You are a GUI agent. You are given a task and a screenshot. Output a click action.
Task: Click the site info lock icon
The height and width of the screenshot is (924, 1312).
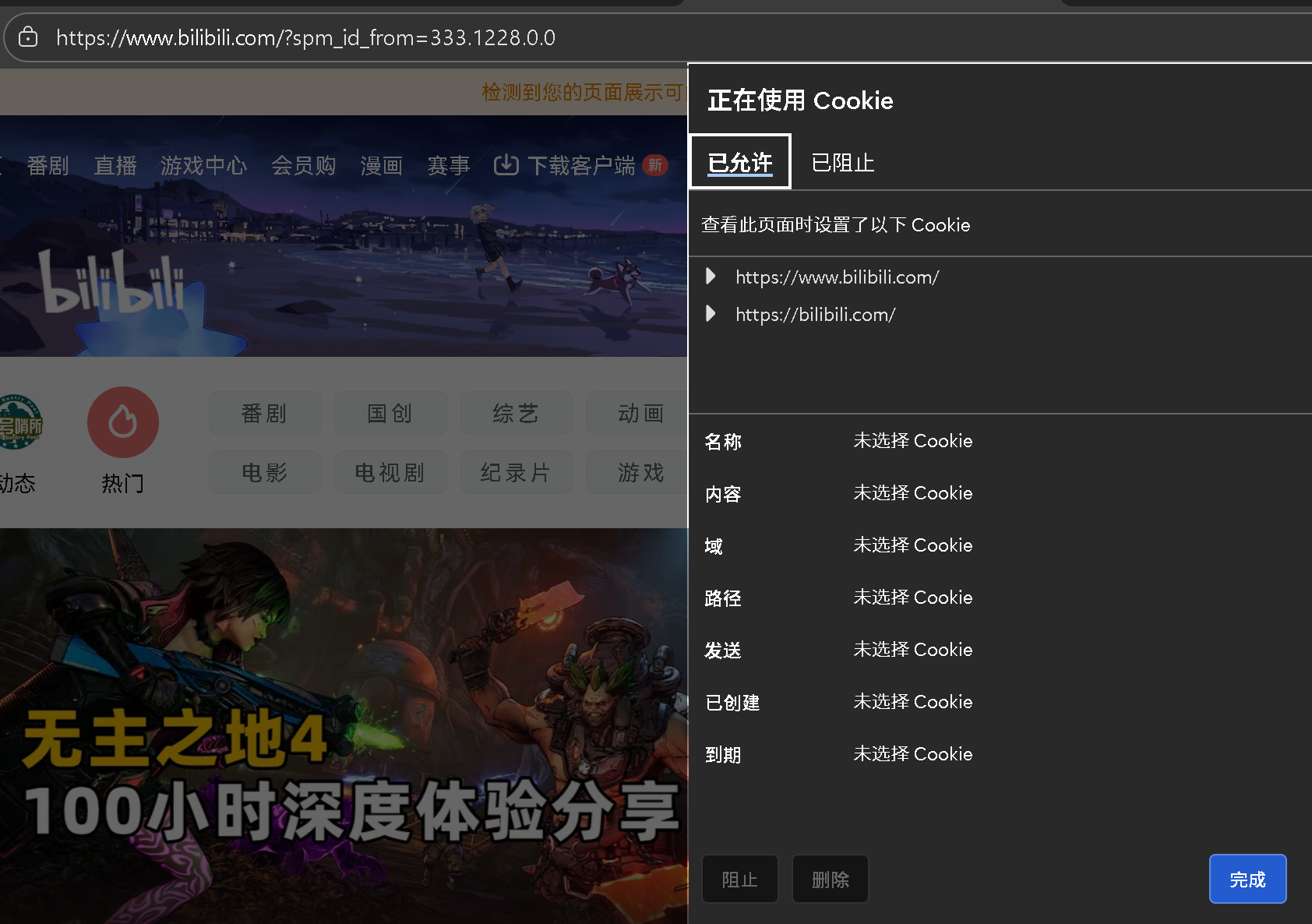tap(28, 37)
